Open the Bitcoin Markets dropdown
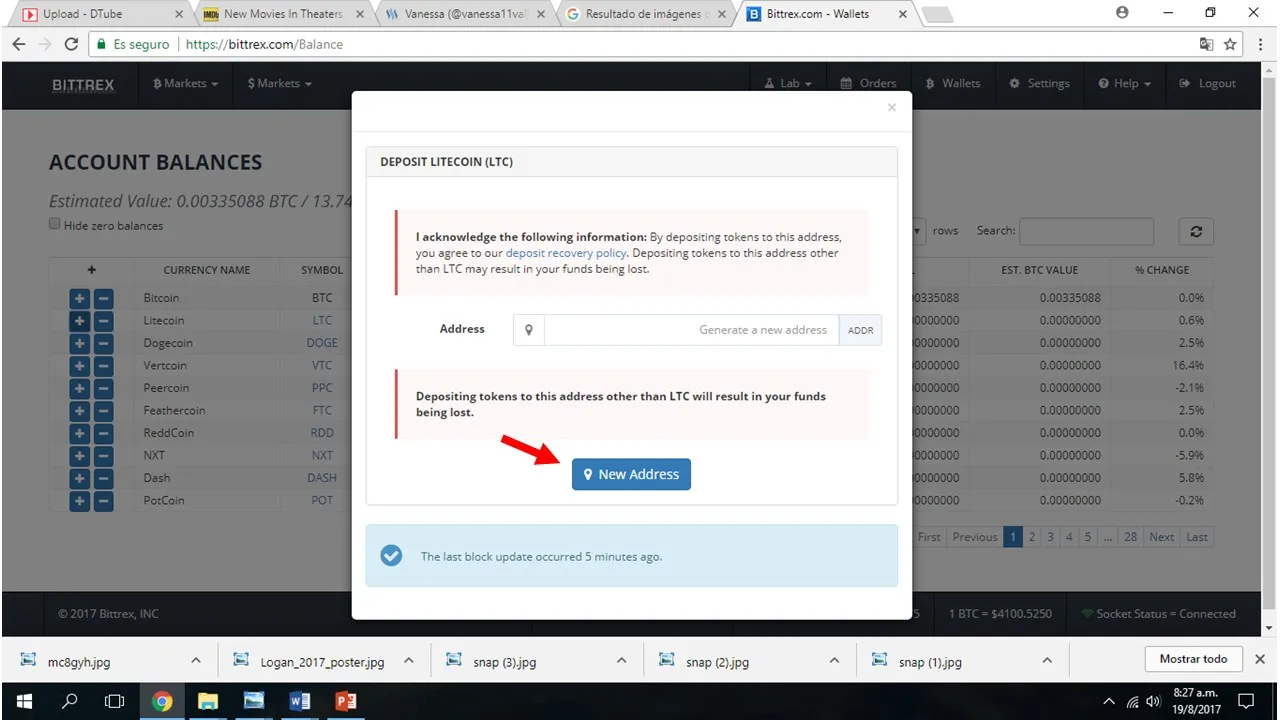Image resolution: width=1280 pixels, height=720 pixels. pyautogui.click(x=186, y=84)
